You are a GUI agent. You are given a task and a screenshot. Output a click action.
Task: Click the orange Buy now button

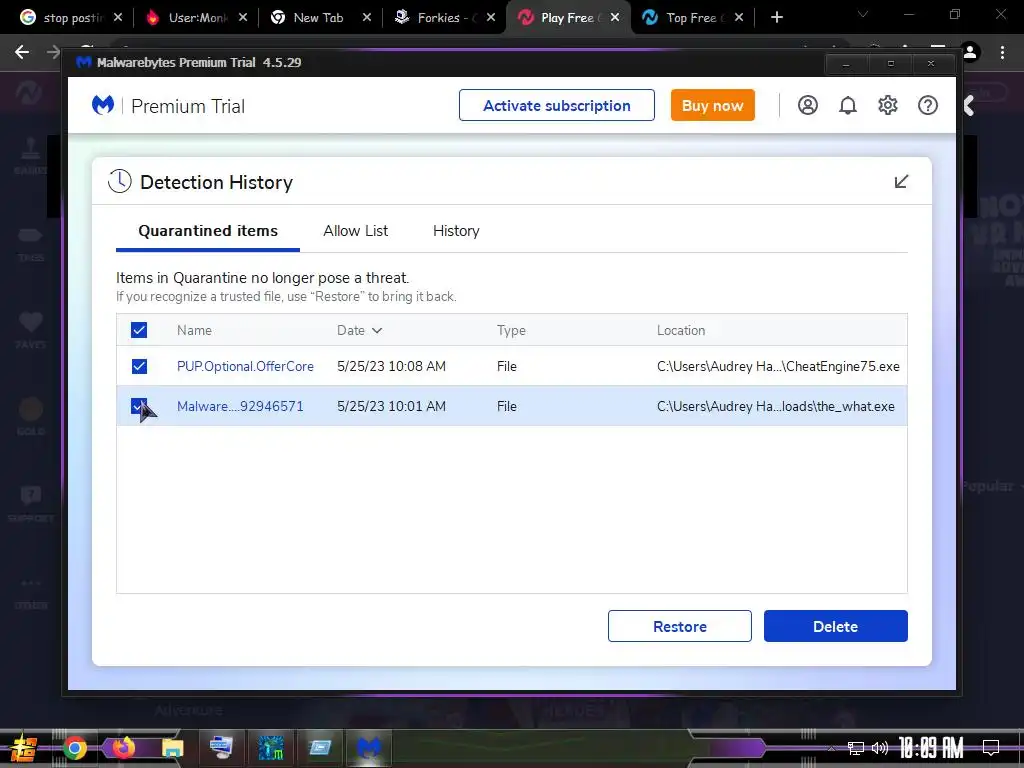pyautogui.click(x=712, y=105)
